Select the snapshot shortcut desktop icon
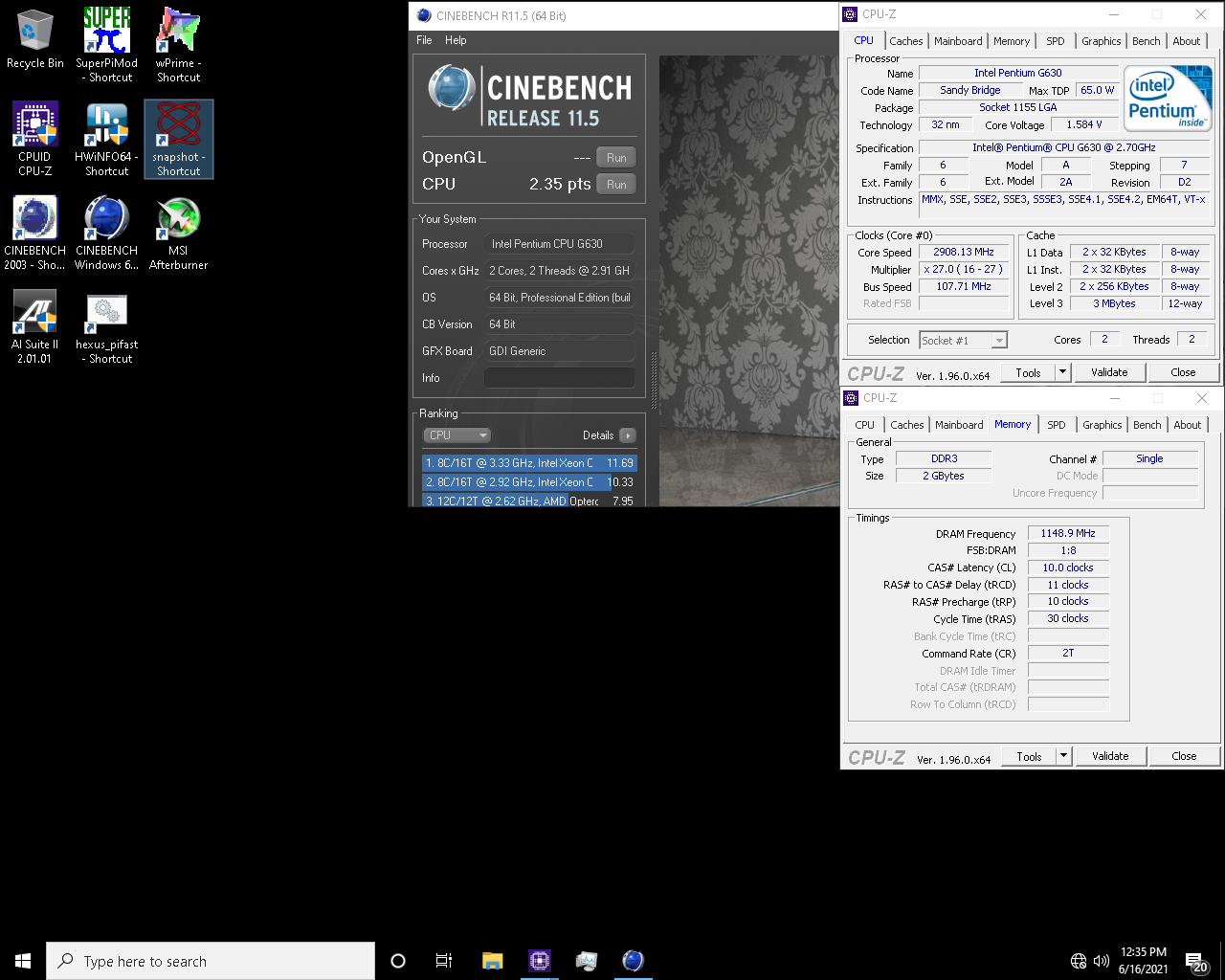The height and width of the screenshot is (980, 1225). (179, 139)
